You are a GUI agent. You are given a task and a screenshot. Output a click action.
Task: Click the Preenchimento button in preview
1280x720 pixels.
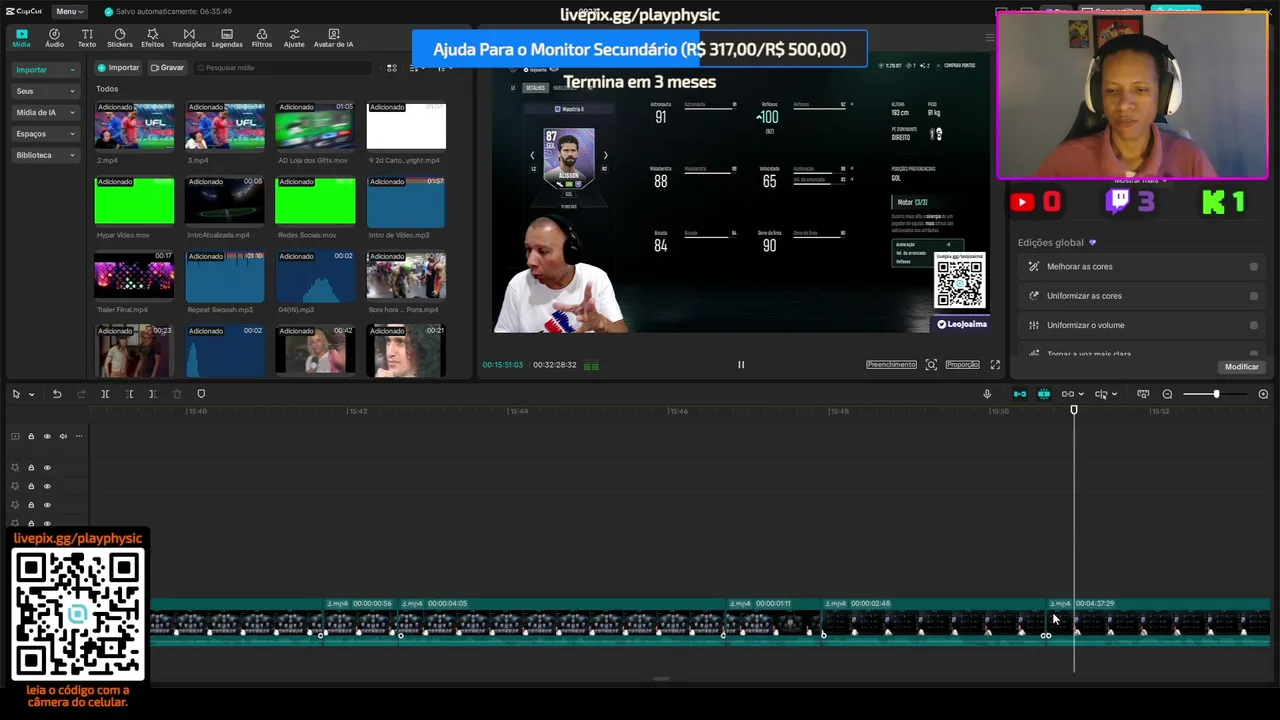891,365
